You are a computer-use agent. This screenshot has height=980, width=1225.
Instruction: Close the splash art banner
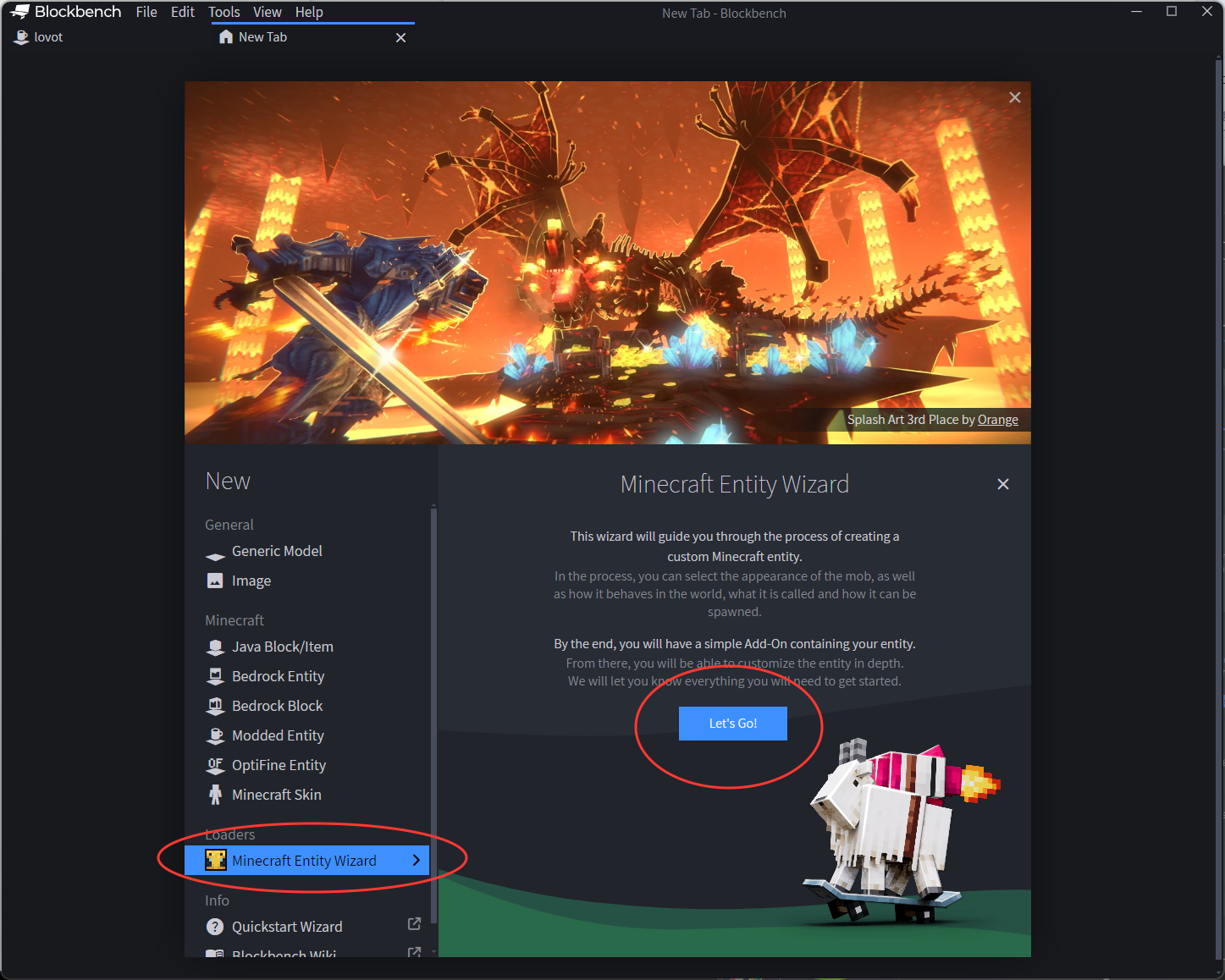click(x=1015, y=97)
